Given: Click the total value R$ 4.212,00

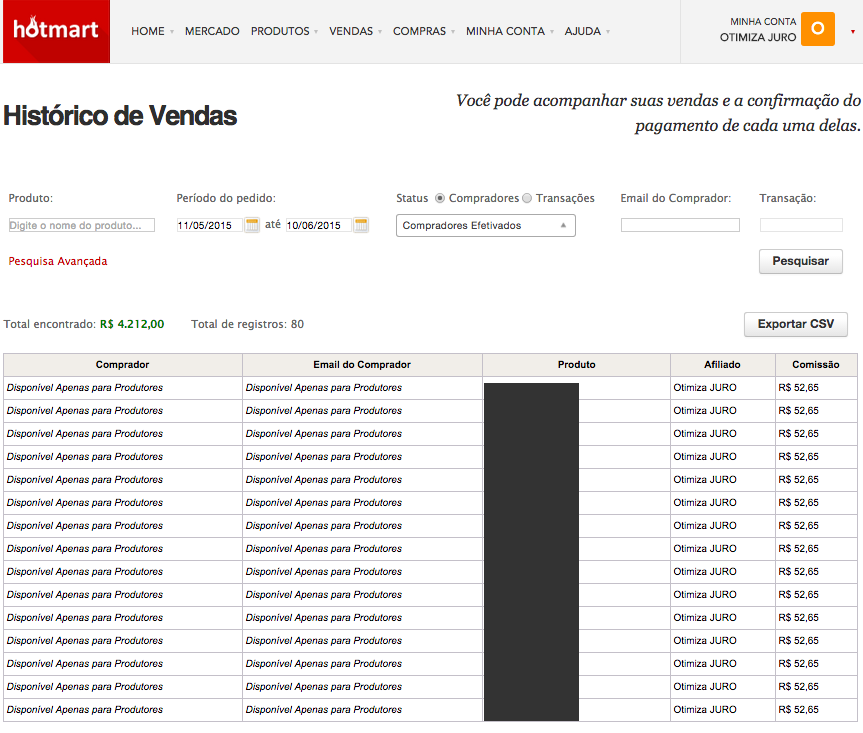Looking at the screenshot, I should [132, 324].
